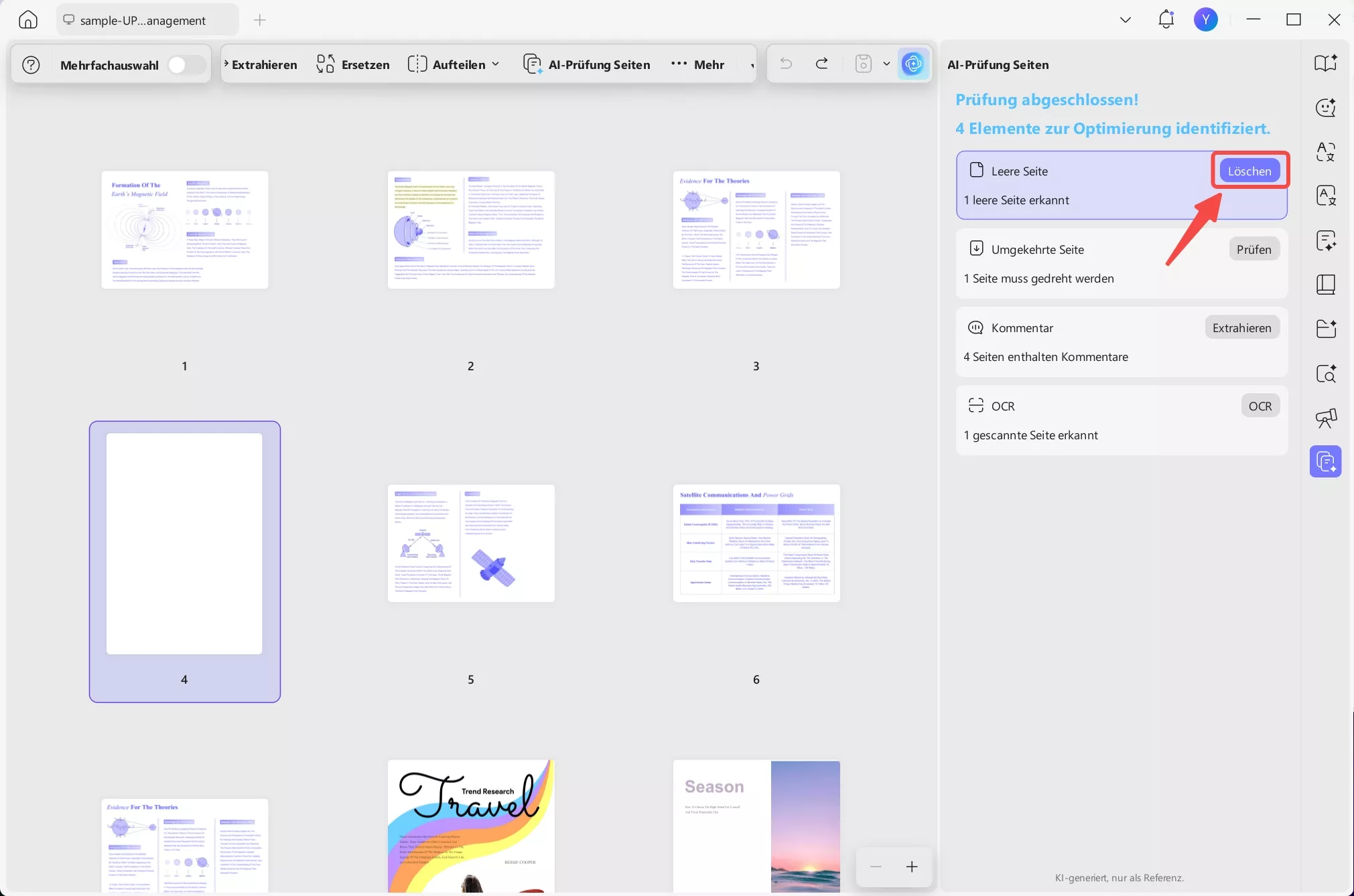The height and width of the screenshot is (896, 1354).
Task: Open the help question mark icon
Action: click(x=31, y=65)
